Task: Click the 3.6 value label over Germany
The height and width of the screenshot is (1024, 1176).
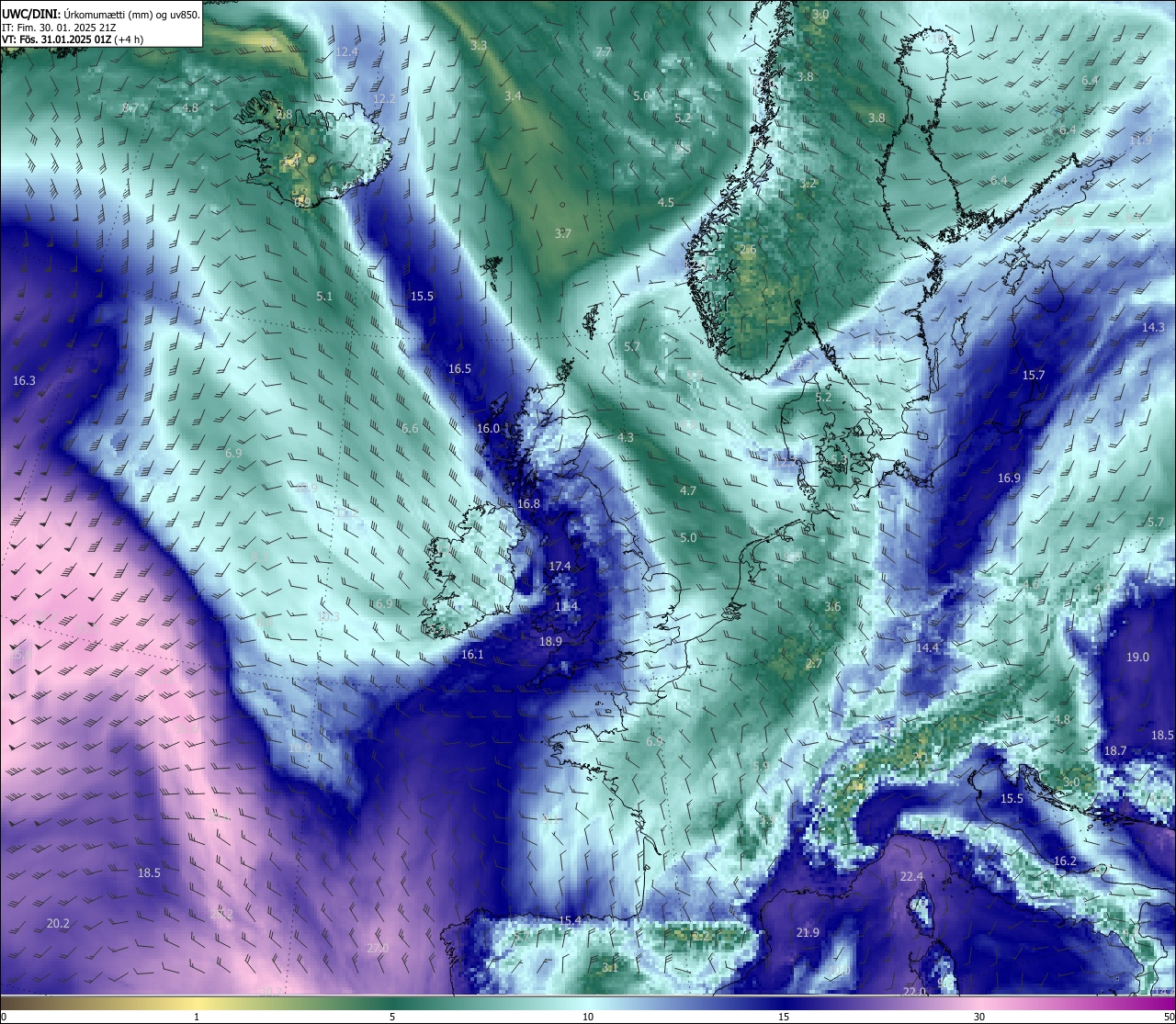Action: click(833, 606)
